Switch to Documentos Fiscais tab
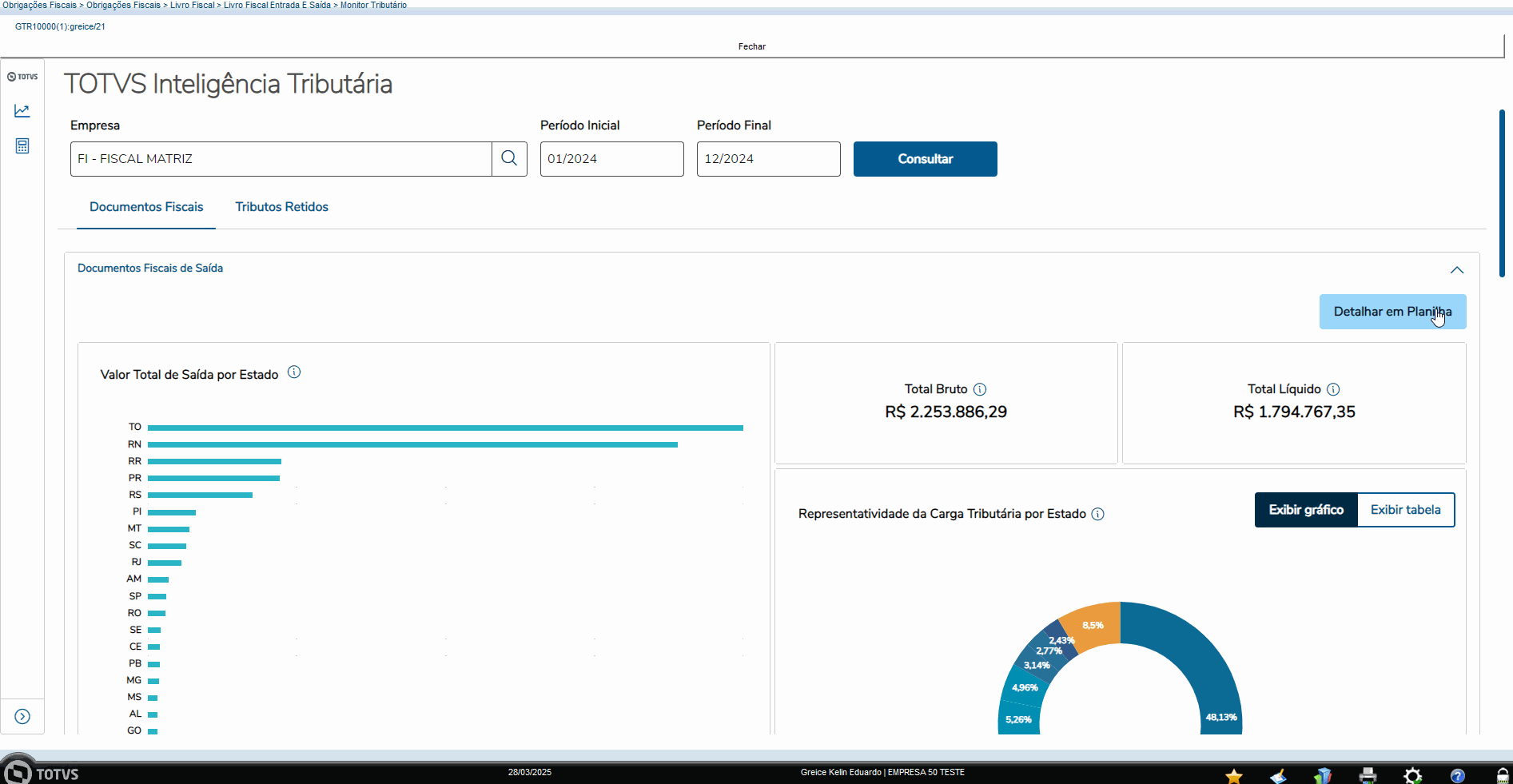Image resolution: width=1513 pixels, height=784 pixels. click(x=146, y=207)
